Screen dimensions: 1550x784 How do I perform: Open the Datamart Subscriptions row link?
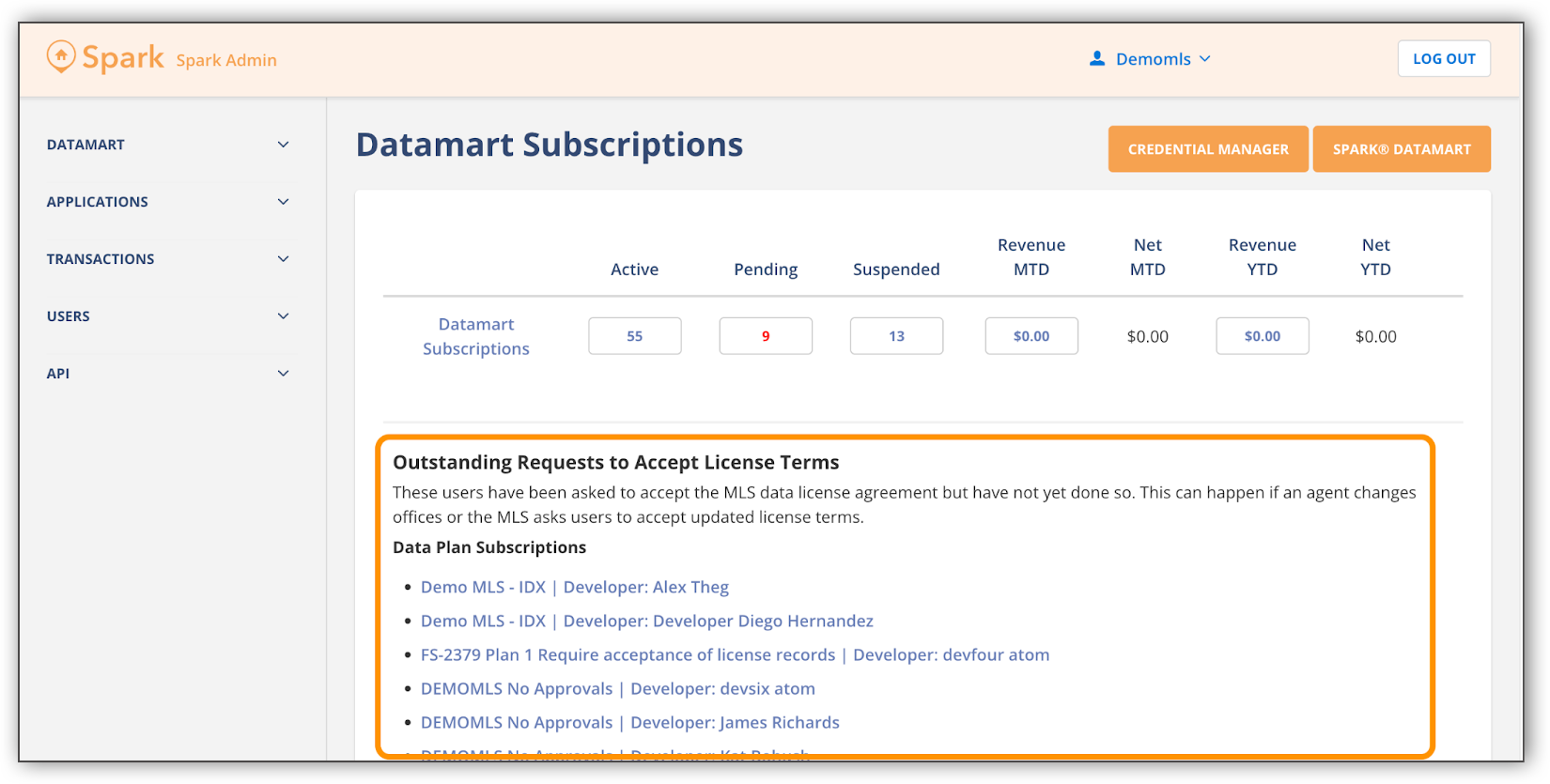click(x=476, y=336)
